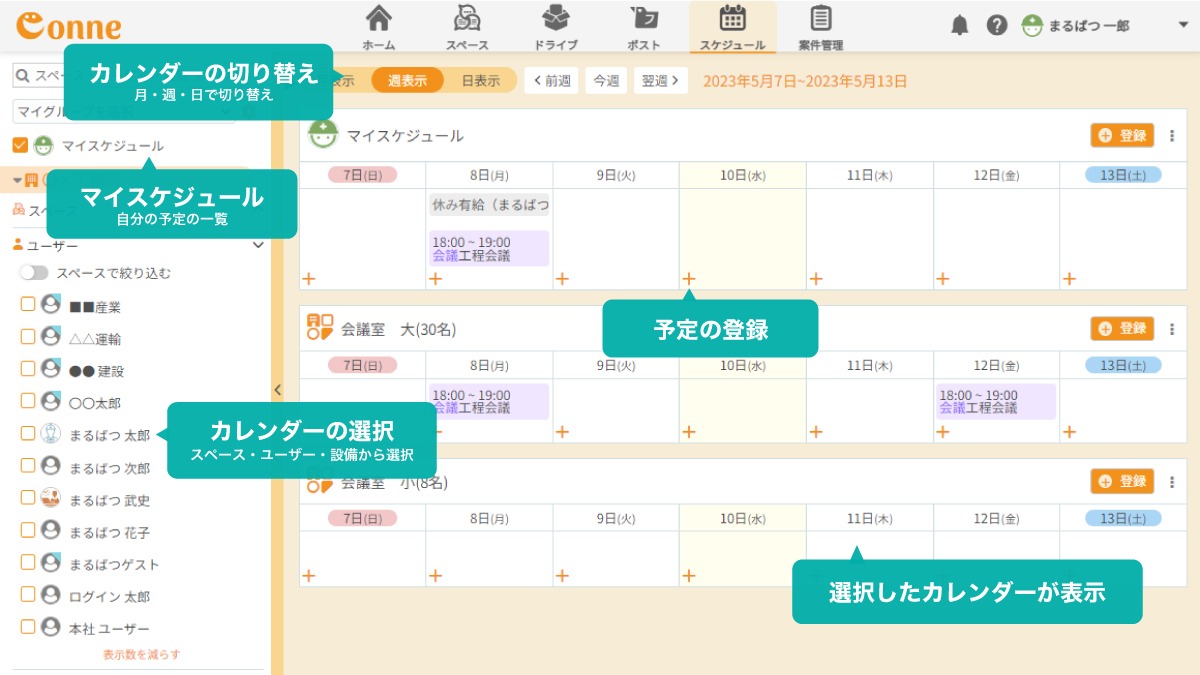Viewport: 1200px width, 675px height.
Task: Open the Space (スペース) navigation icon
Action: (467, 20)
